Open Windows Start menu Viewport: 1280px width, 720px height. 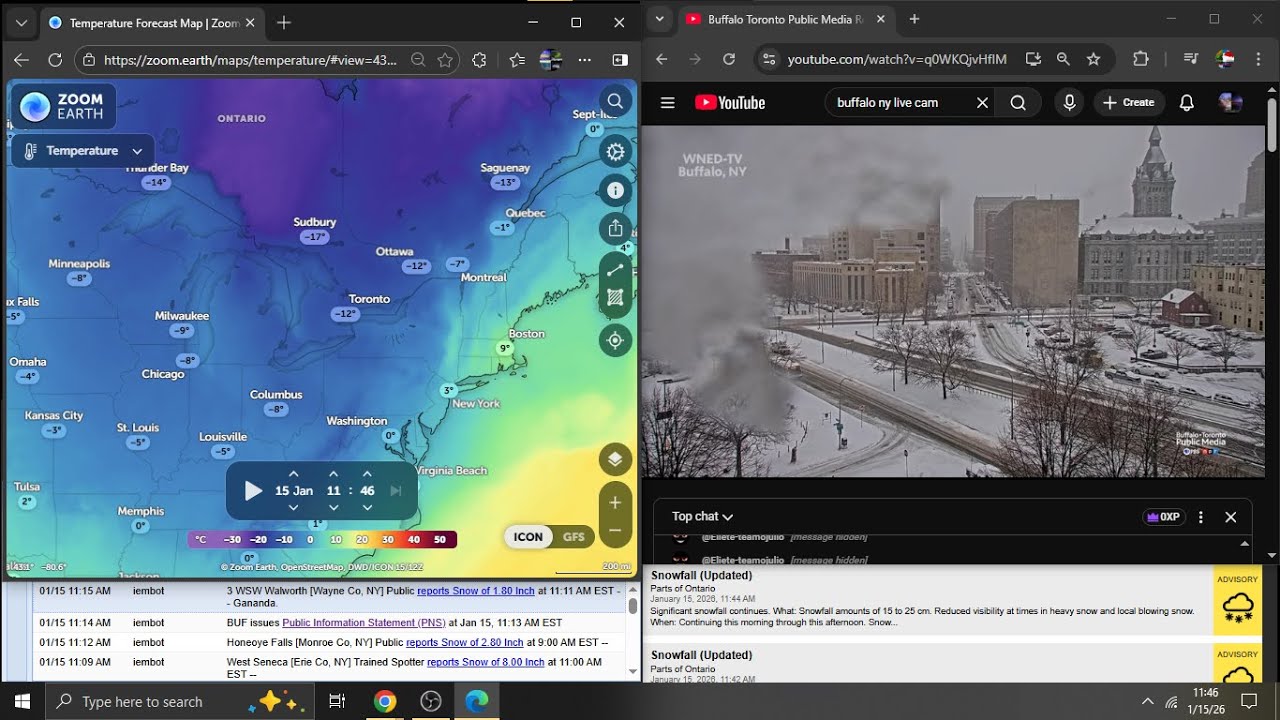22,702
